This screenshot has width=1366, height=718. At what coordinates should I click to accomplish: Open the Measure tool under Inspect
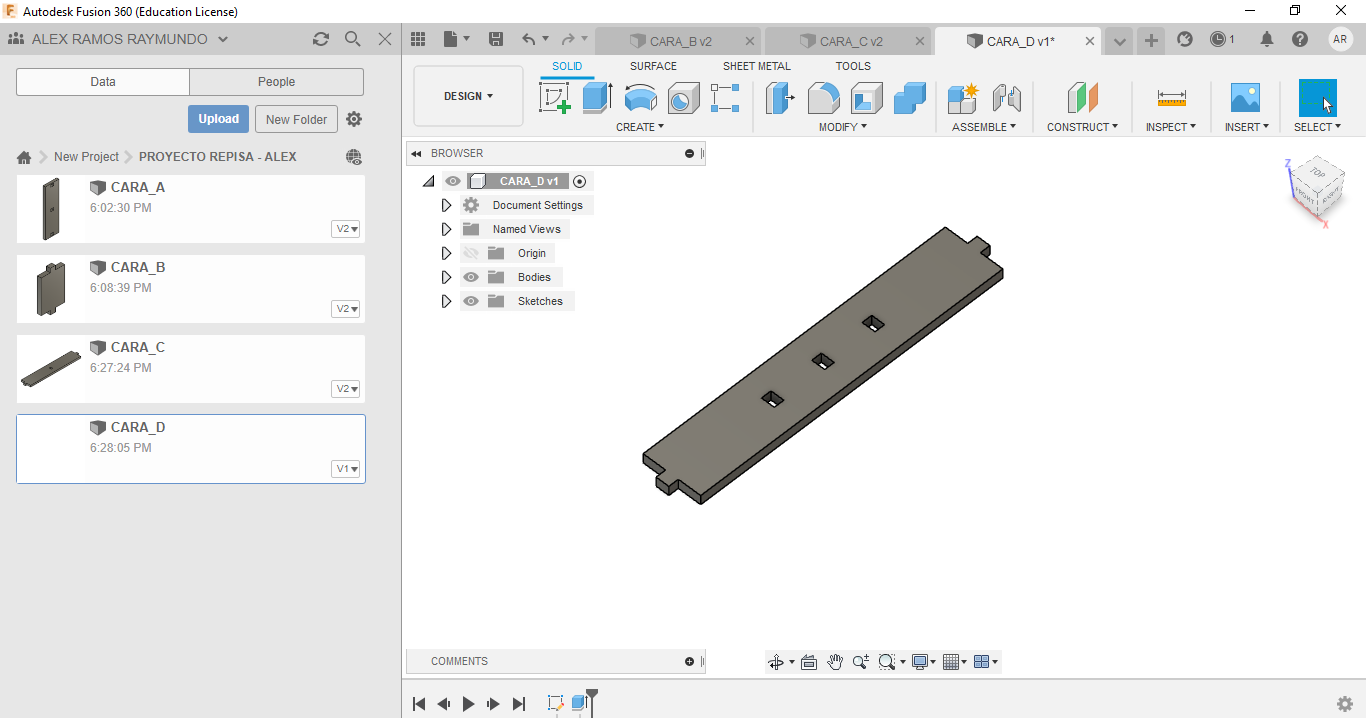pos(1171,98)
